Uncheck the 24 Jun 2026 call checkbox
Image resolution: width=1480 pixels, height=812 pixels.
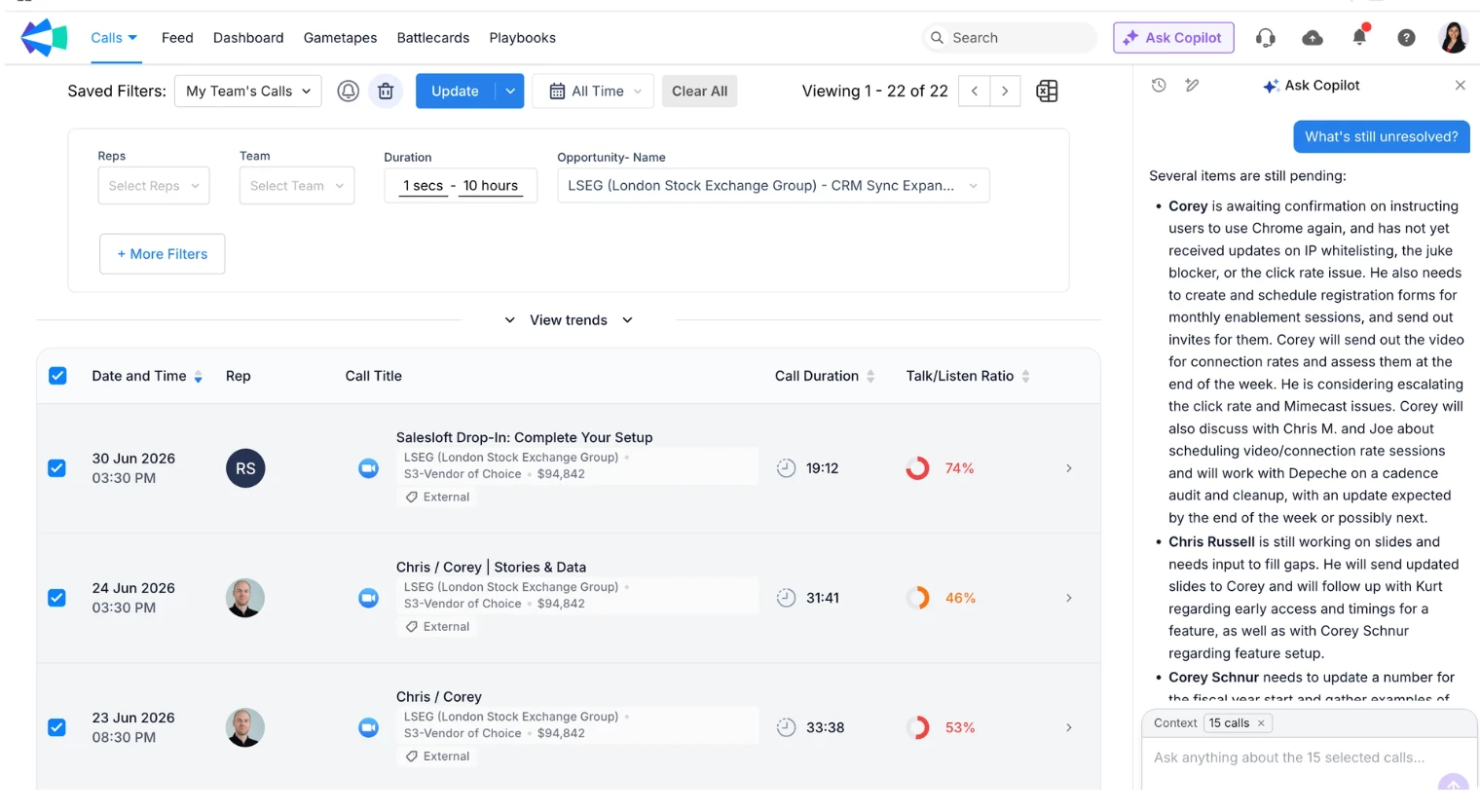coord(57,598)
